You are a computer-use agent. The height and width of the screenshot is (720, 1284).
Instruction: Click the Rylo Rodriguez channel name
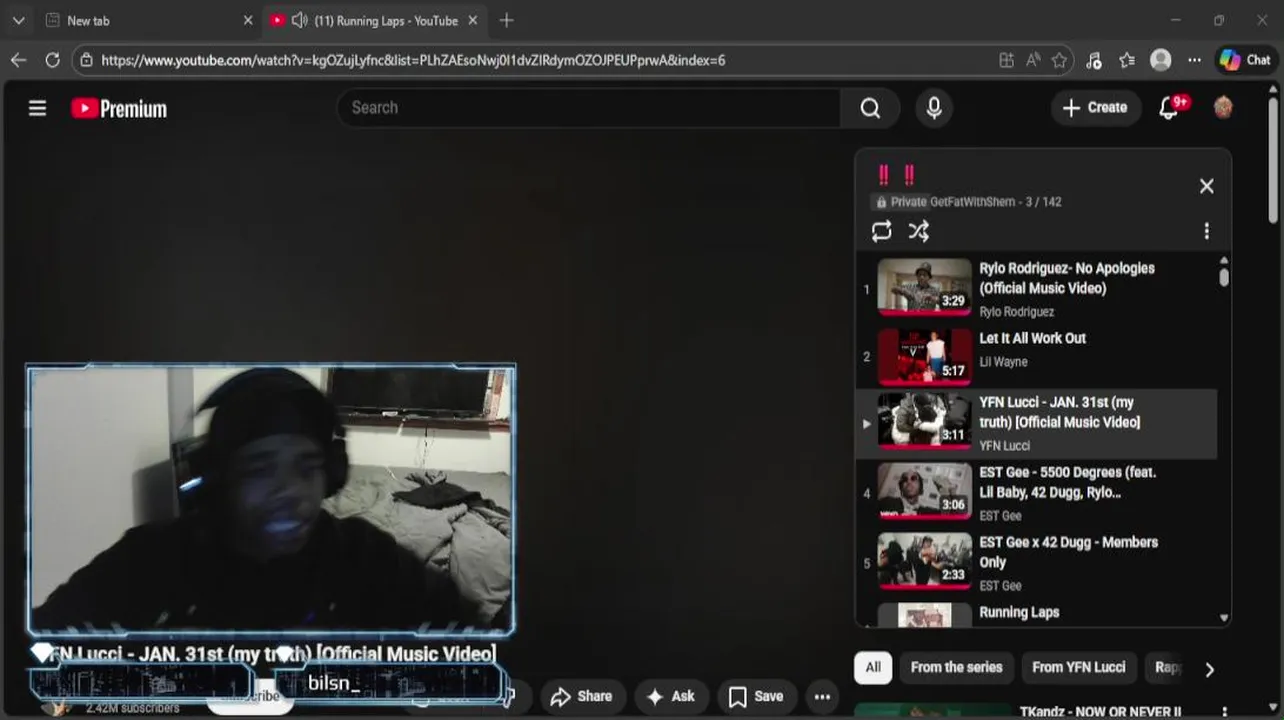click(1016, 312)
